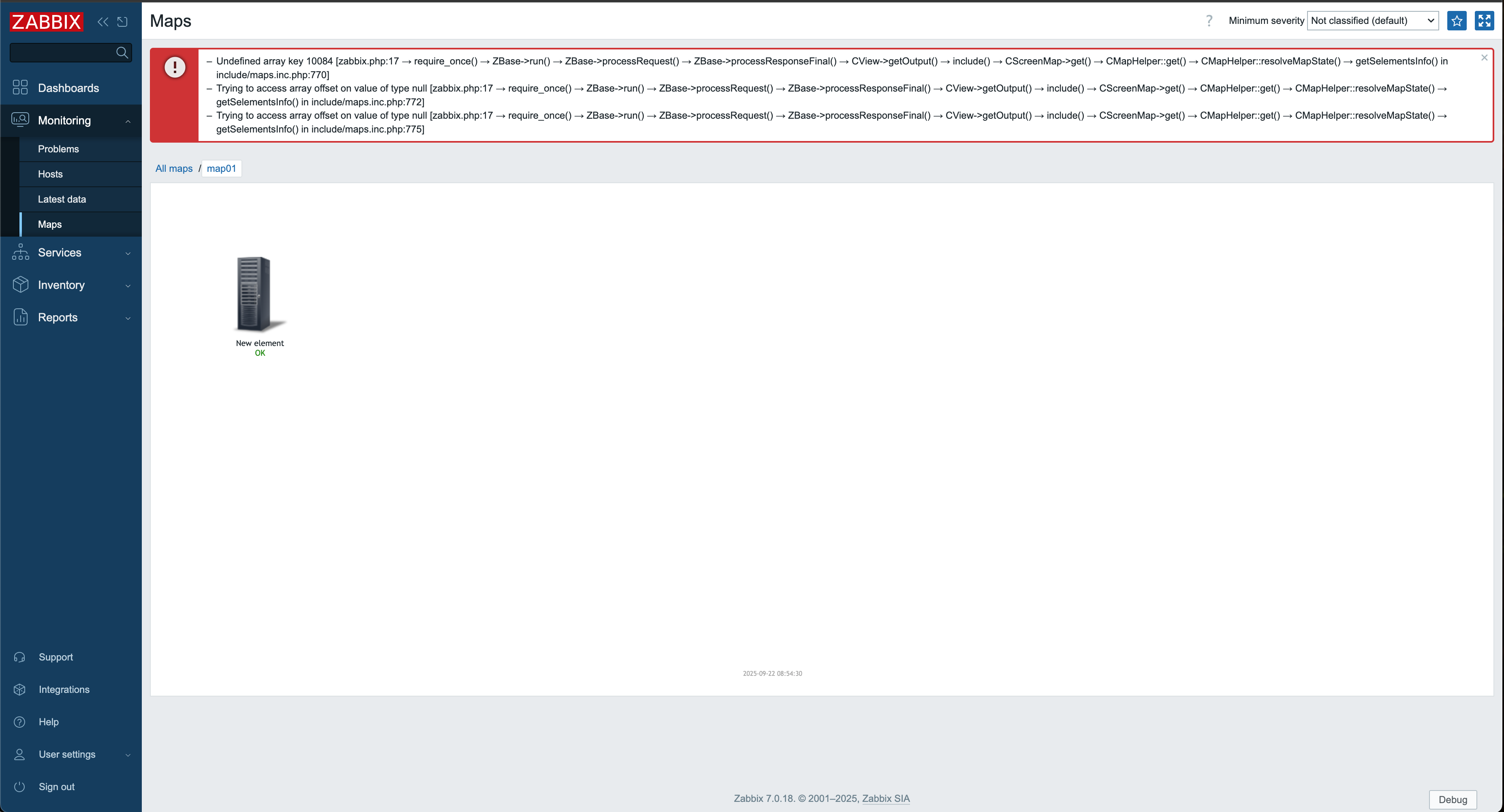The width and height of the screenshot is (1504, 812).
Task: Click the map01 breadcrumb
Action: click(x=221, y=168)
